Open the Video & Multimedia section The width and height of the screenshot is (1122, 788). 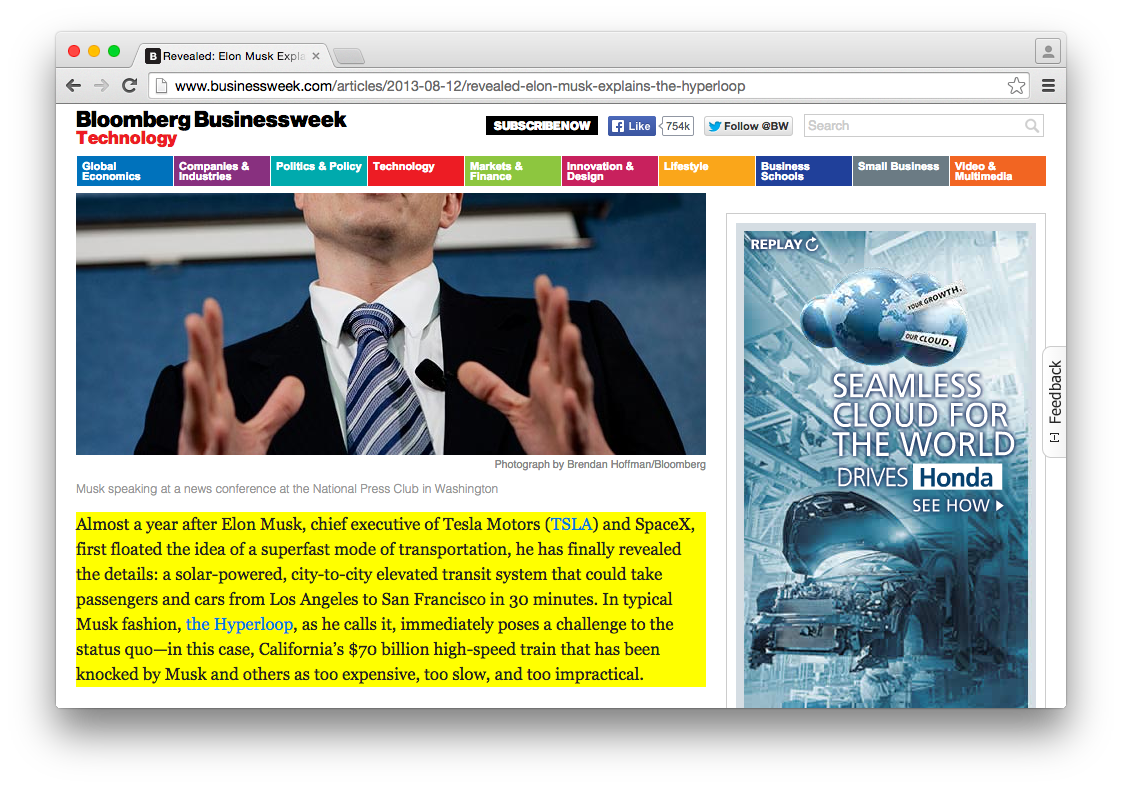[998, 171]
